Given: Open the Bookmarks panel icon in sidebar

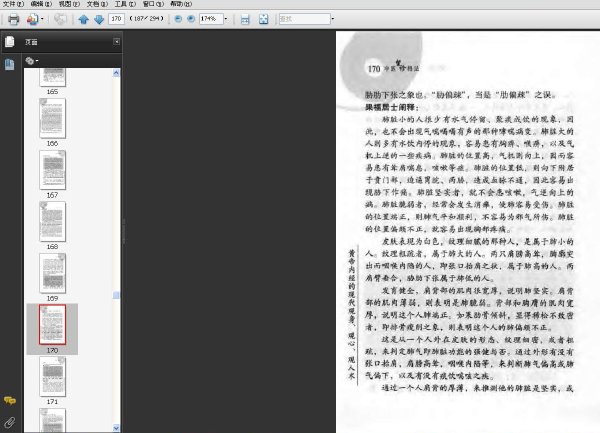Looking at the screenshot, I should click(x=10, y=64).
